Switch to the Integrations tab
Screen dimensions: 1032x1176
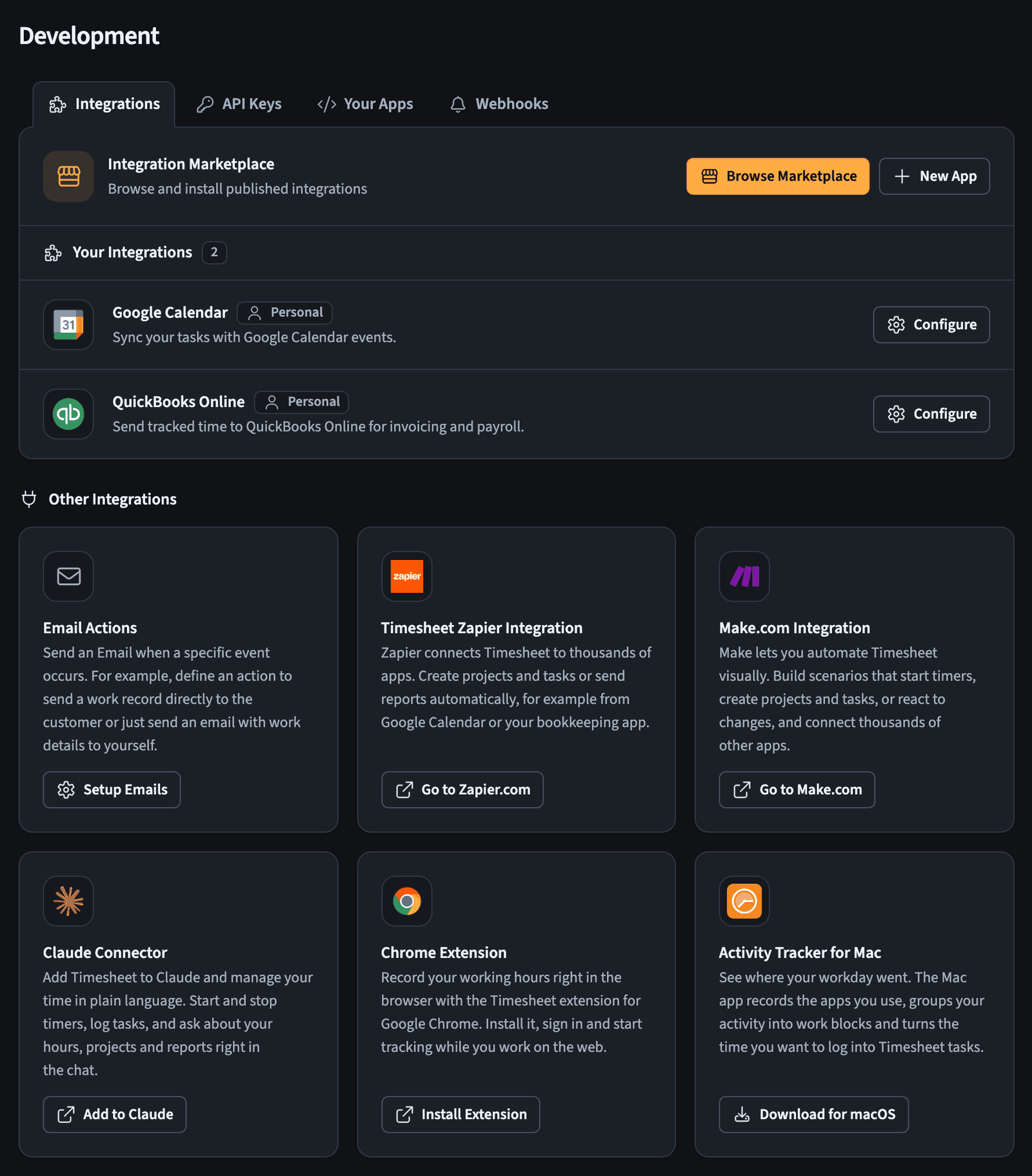(x=104, y=104)
